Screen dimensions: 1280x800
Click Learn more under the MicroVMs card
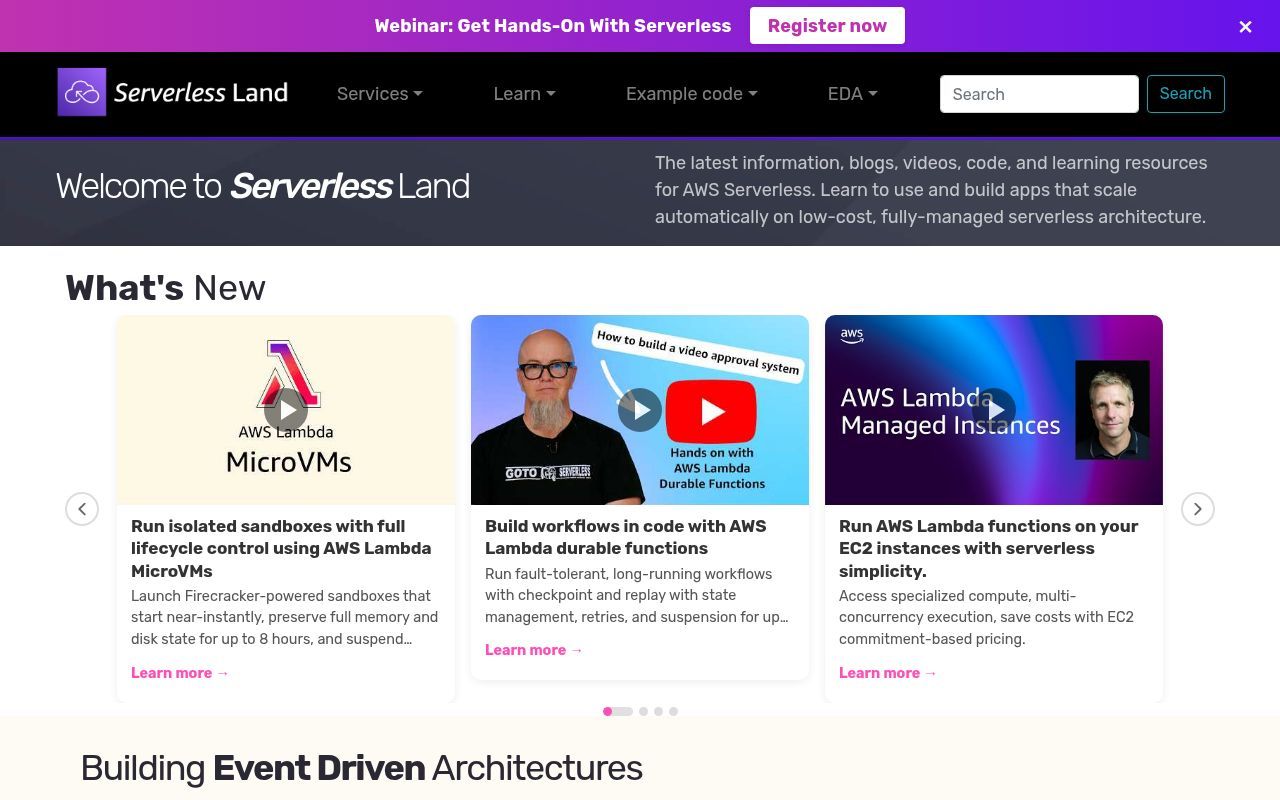pyautogui.click(x=180, y=673)
